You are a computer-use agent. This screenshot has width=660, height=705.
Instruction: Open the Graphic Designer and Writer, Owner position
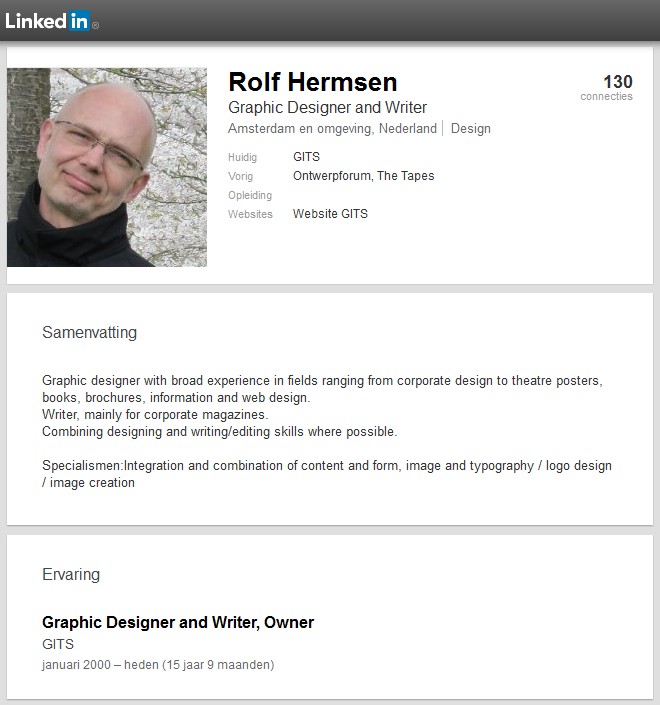(x=178, y=623)
